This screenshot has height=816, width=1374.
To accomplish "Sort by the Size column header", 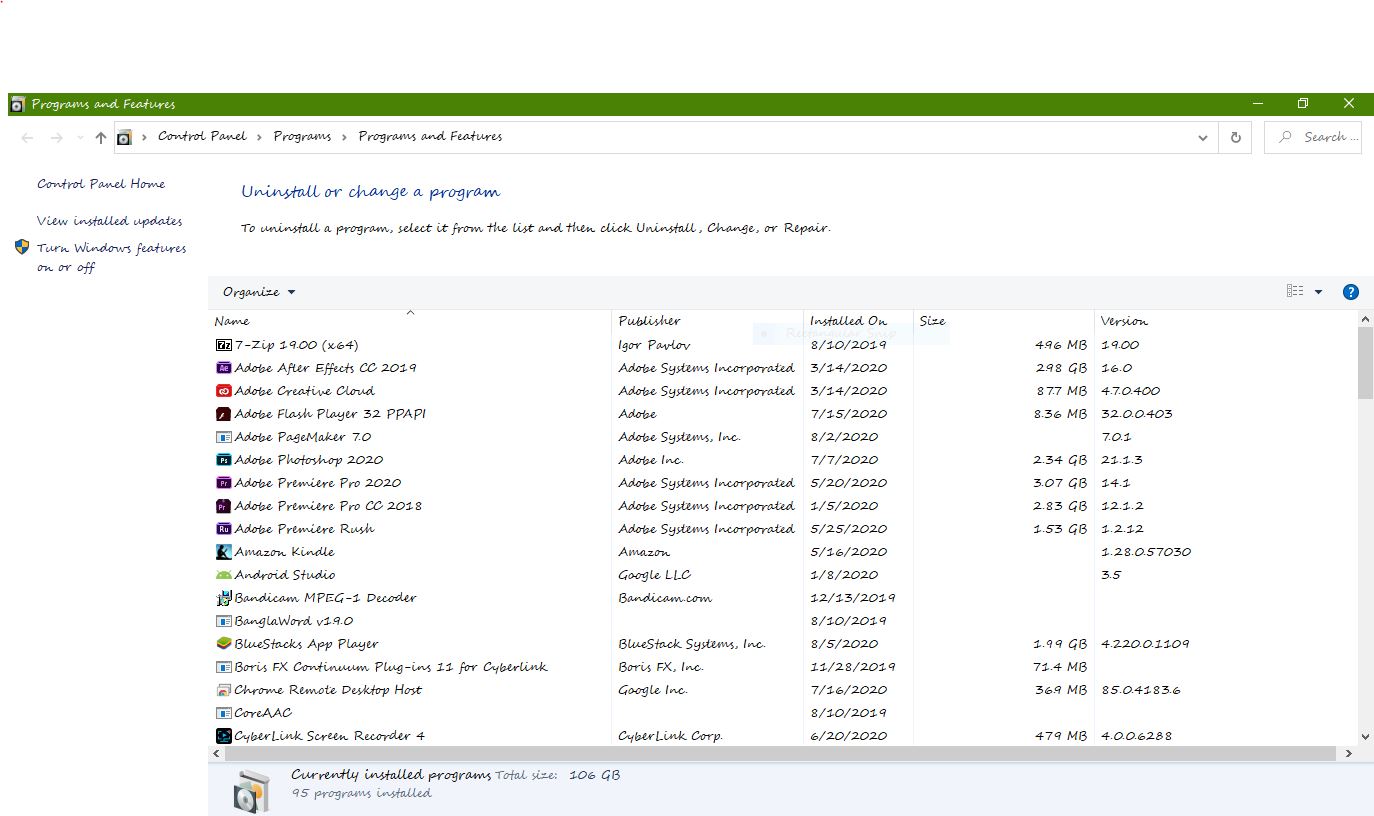I will coord(1003,321).
